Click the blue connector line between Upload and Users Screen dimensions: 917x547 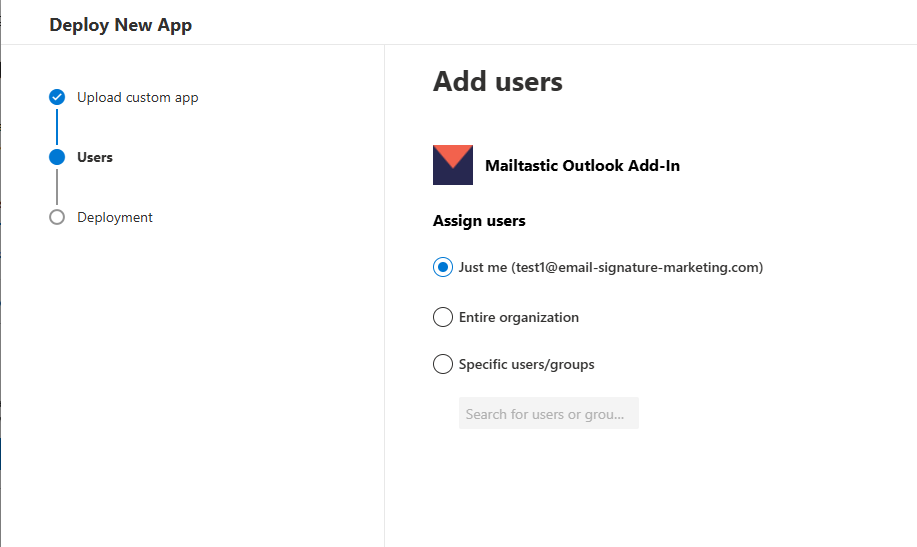pyautogui.click(x=57, y=127)
